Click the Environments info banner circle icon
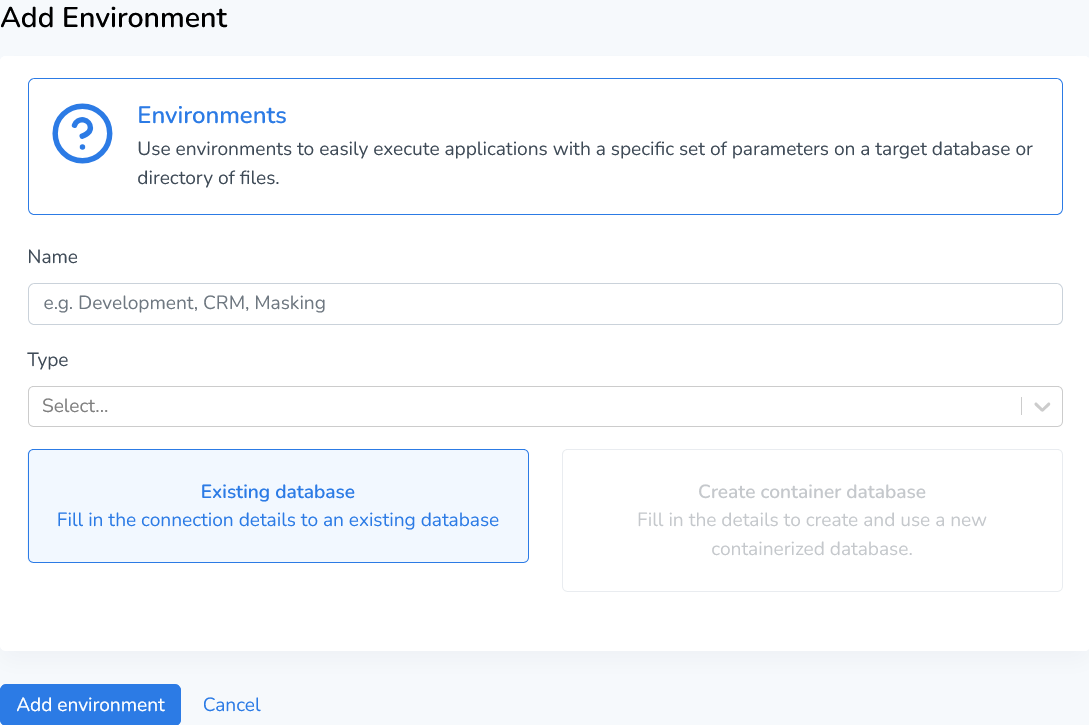The image size is (1089, 725). [82, 132]
